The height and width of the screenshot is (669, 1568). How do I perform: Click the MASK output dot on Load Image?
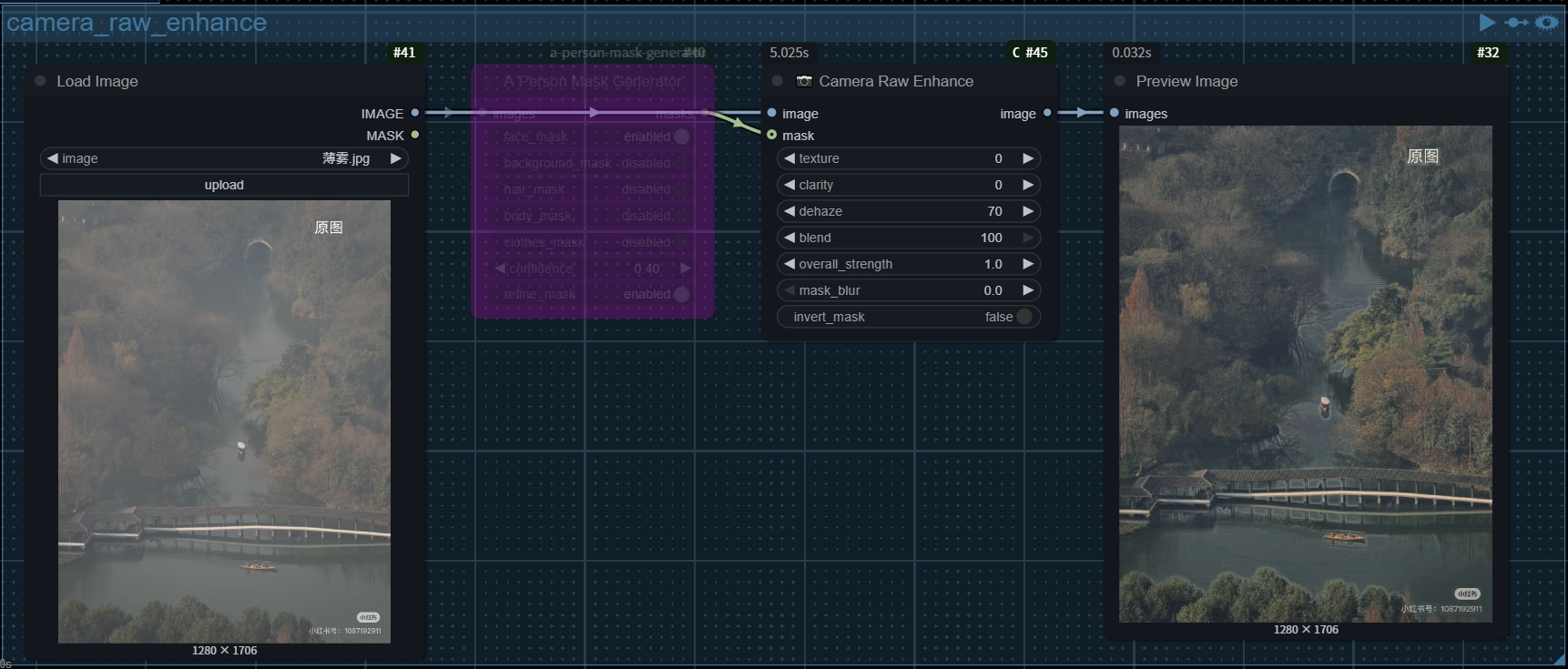[415, 135]
